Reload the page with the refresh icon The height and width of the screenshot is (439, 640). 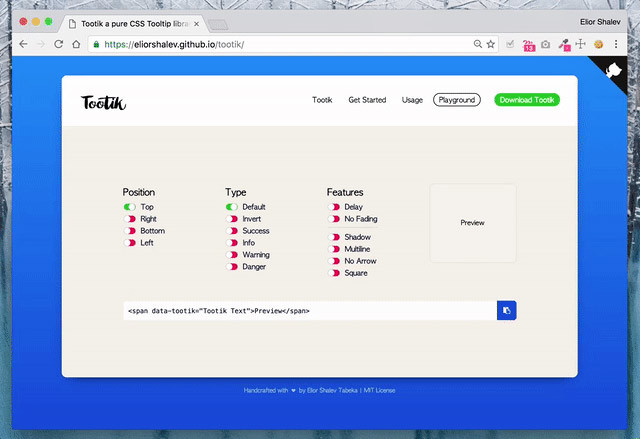pos(58,44)
